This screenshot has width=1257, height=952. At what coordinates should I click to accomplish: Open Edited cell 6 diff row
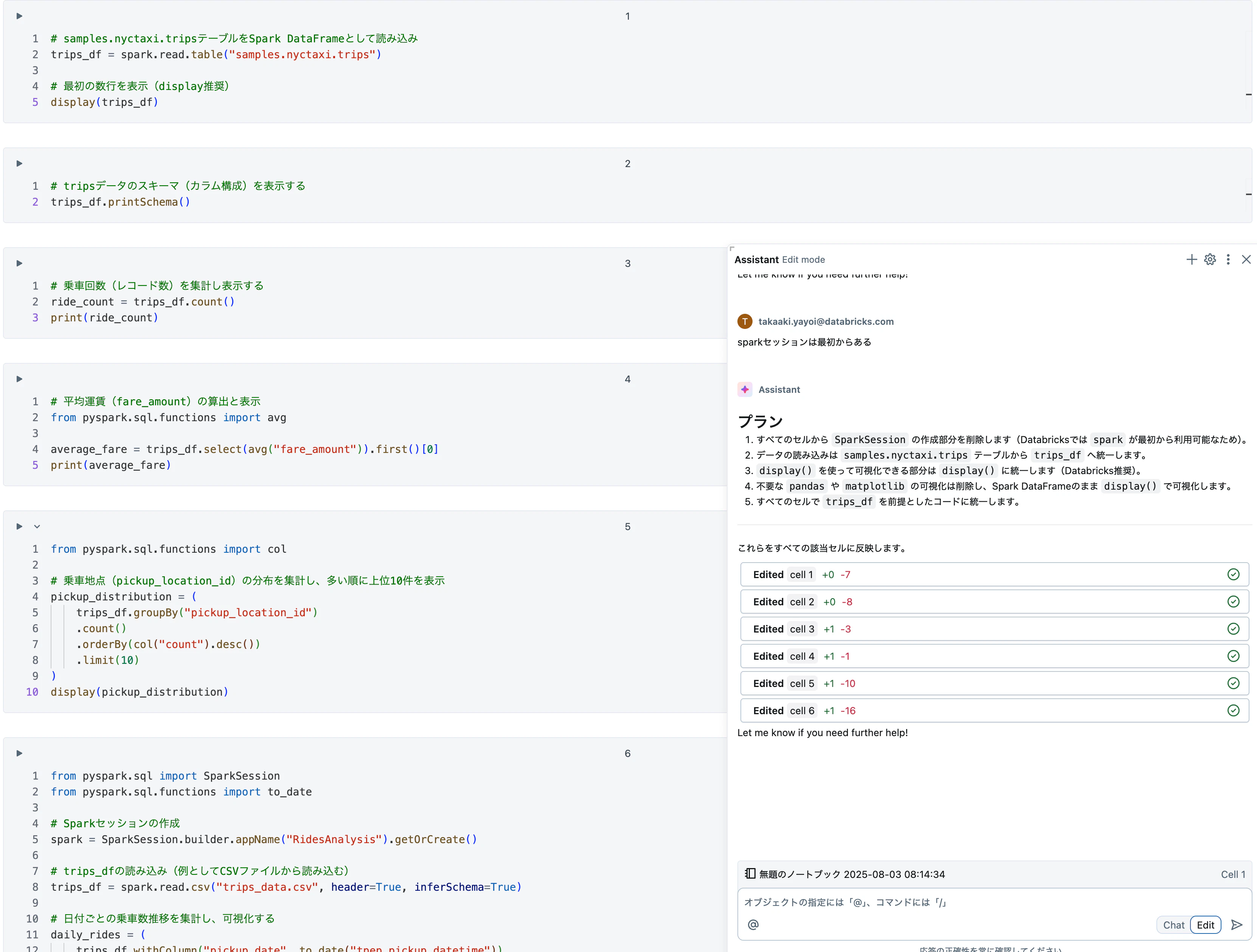click(995, 711)
